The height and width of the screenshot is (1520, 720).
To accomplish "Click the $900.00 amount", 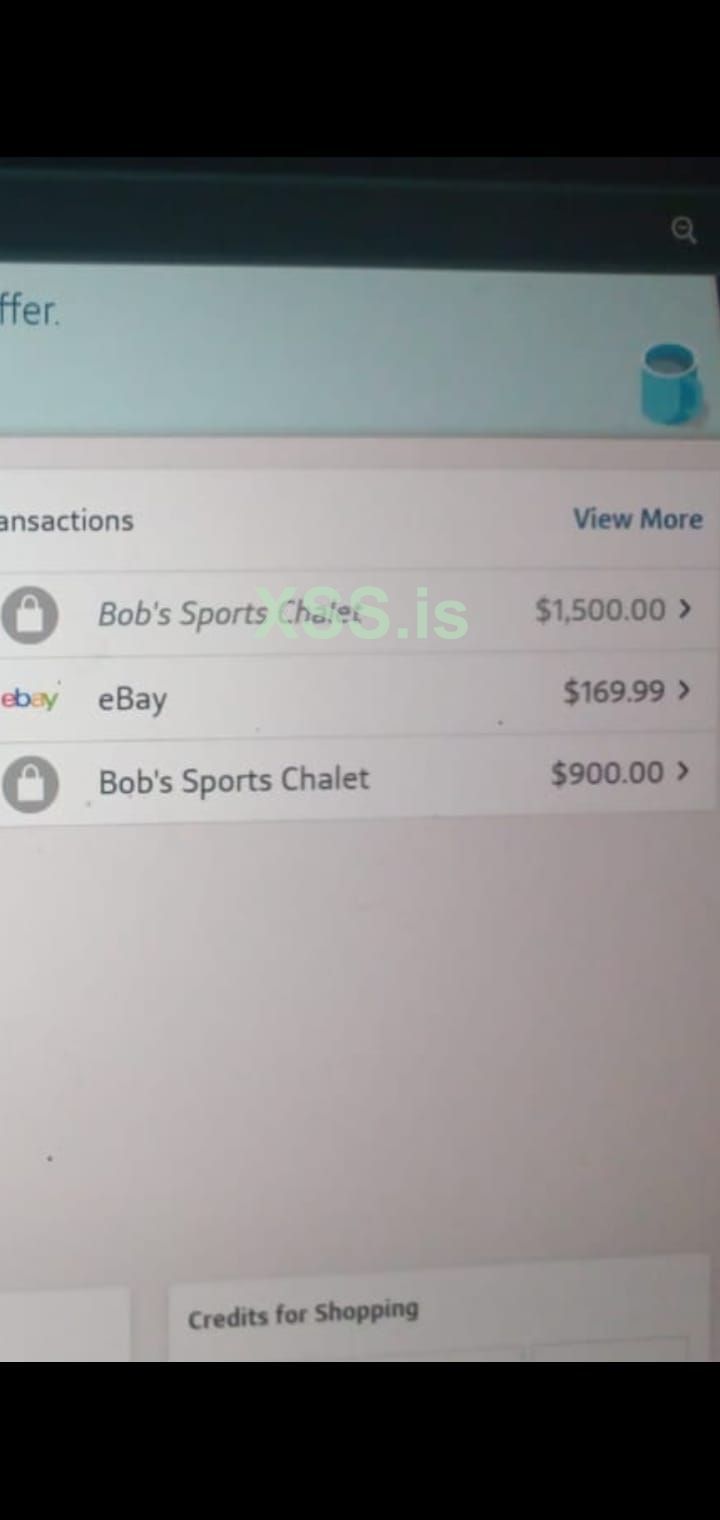I will 607,772.
